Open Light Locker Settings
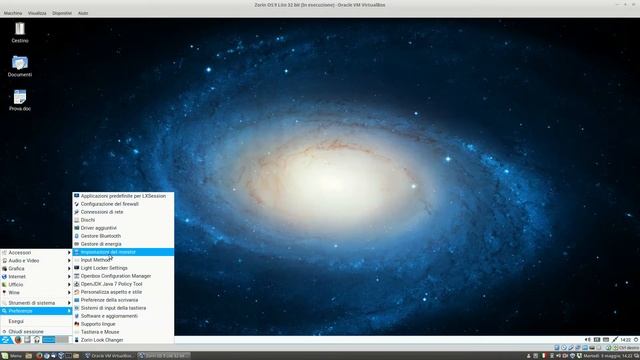 [123, 268]
